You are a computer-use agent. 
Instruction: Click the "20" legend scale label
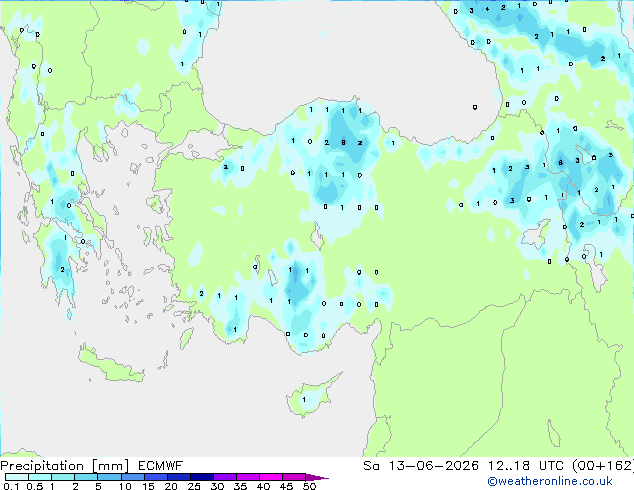click(171, 486)
